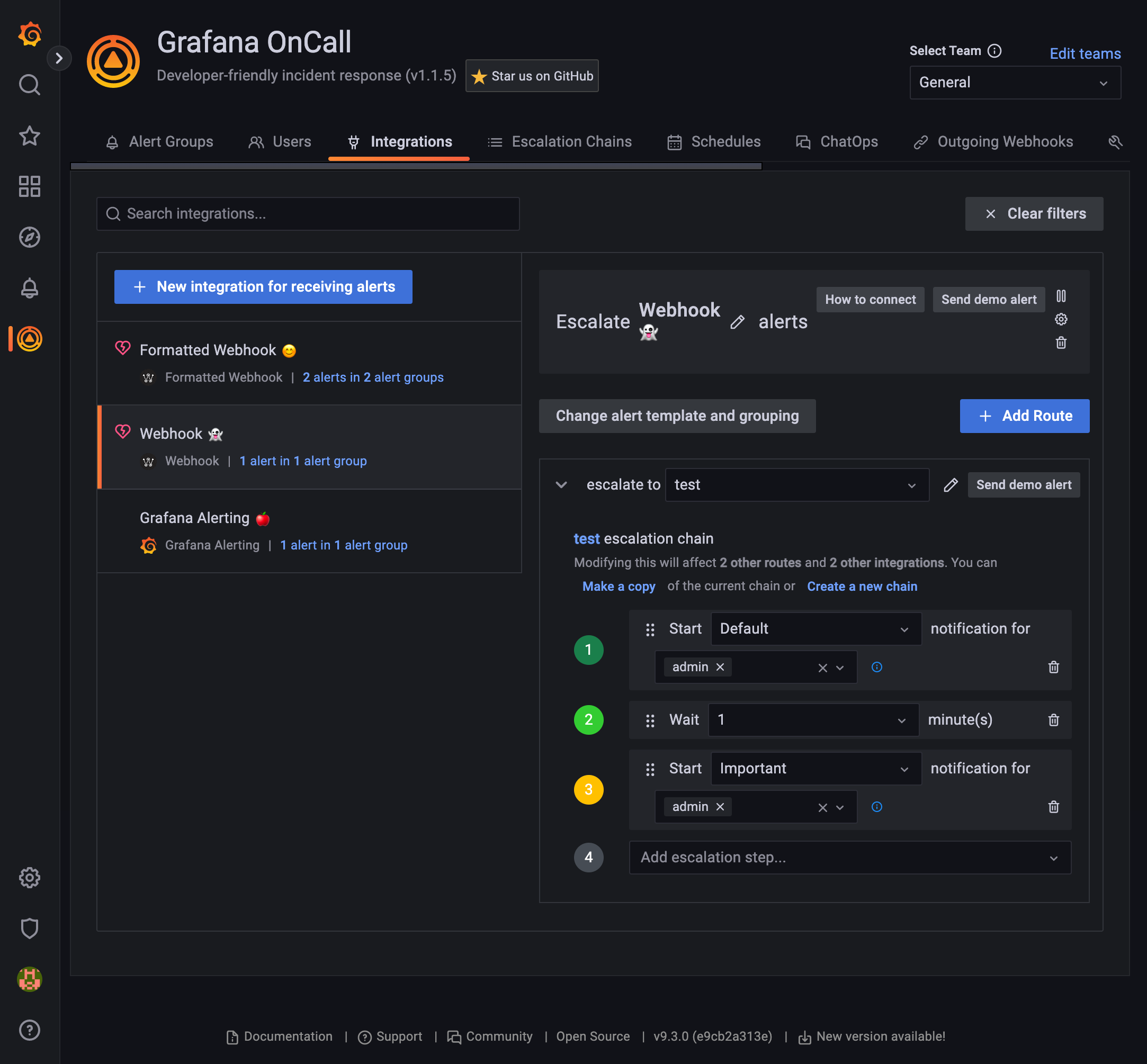Viewport: 1147px width, 1064px height.
Task: Open Alerting via the sidebar bell icon
Action: (29, 288)
